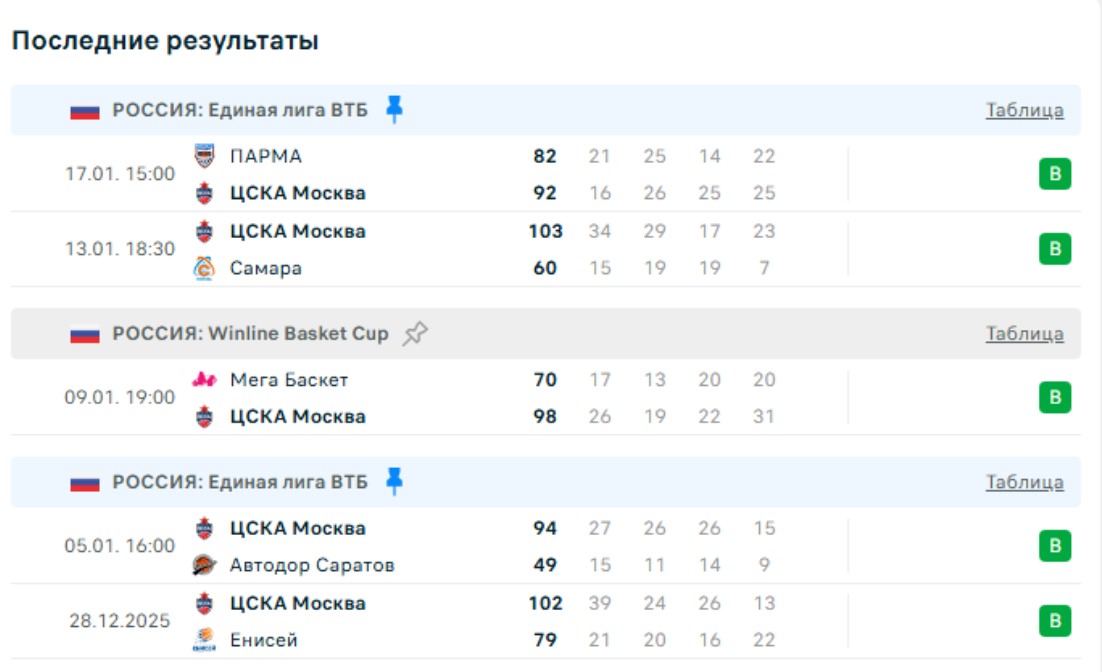This screenshot has height=672, width=1102.
Task: Click win badge for ЦСКА vs Самара match
Action: [x=1054, y=249]
